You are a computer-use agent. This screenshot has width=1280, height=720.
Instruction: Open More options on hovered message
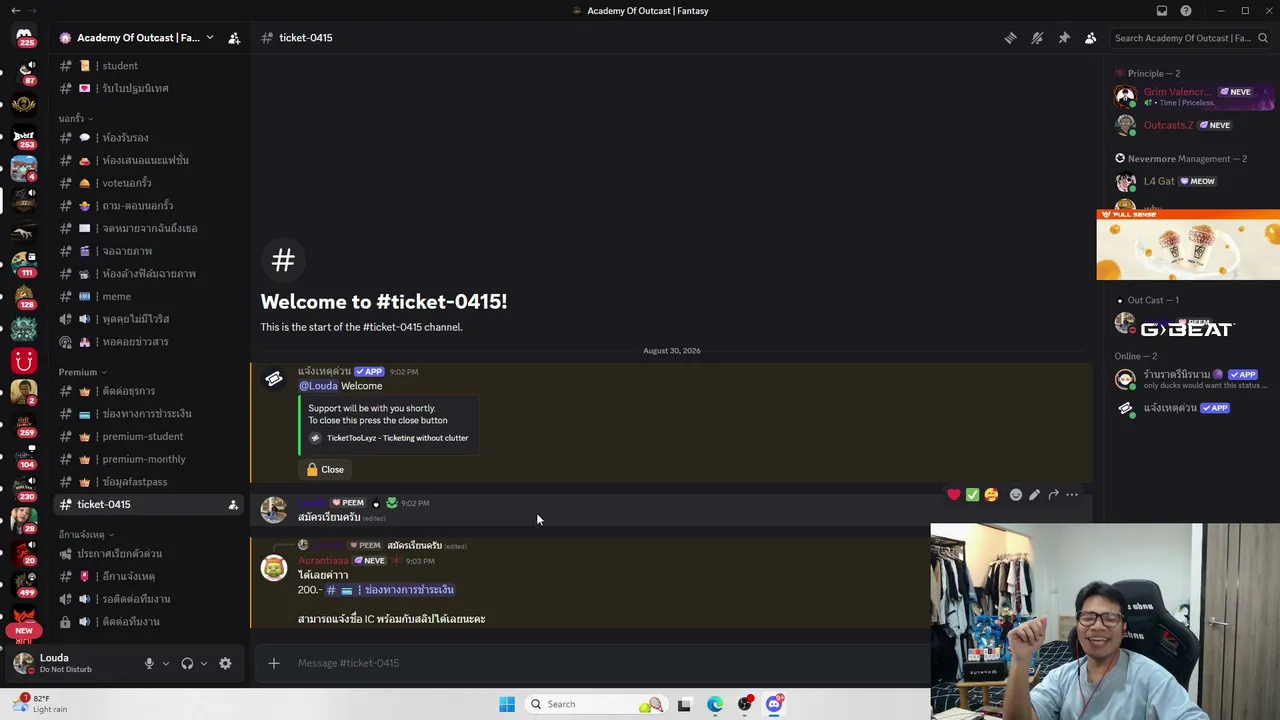(1072, 495)
